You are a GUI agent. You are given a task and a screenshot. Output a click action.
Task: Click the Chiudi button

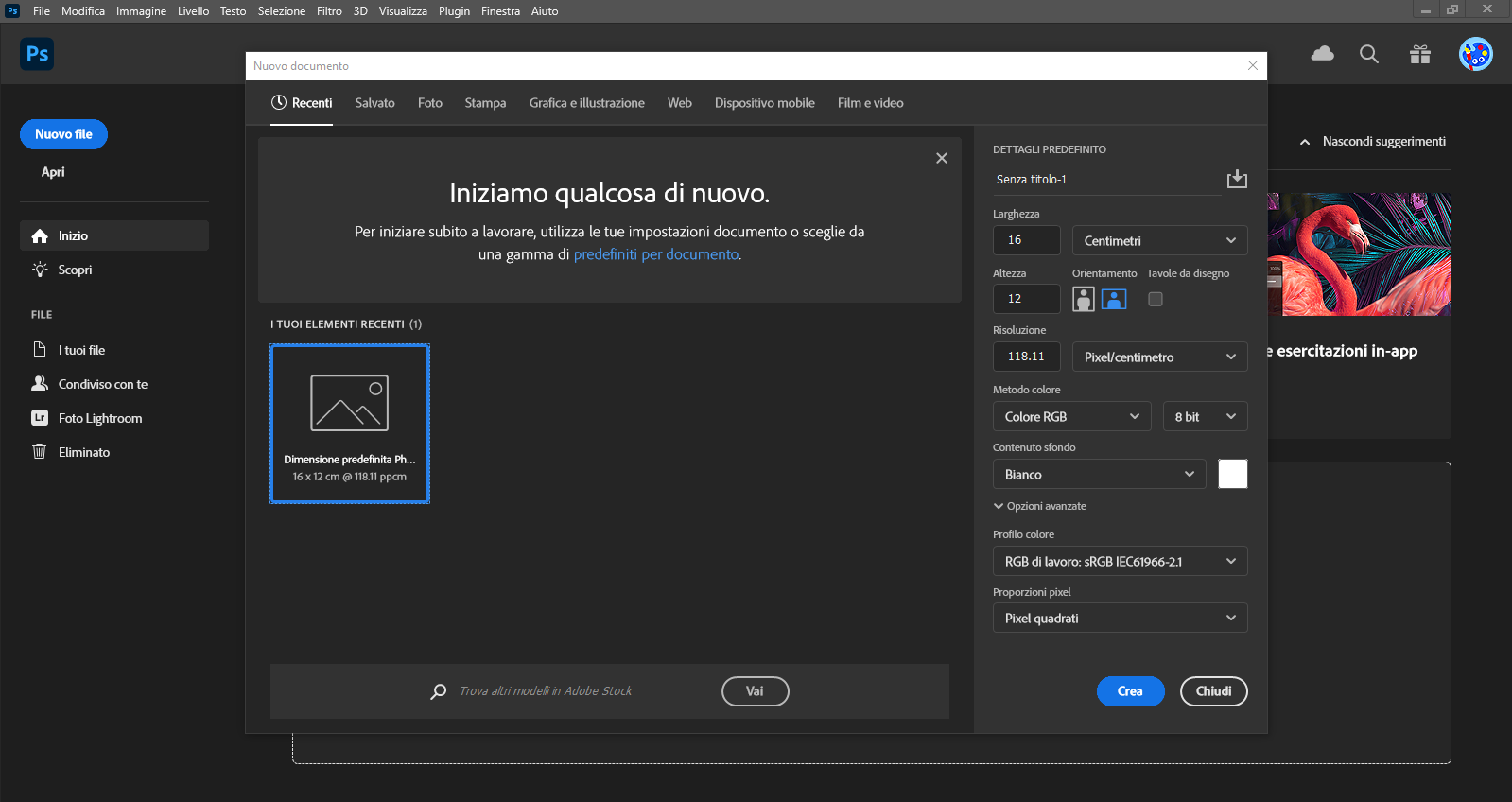click(x=1214, y=691)
